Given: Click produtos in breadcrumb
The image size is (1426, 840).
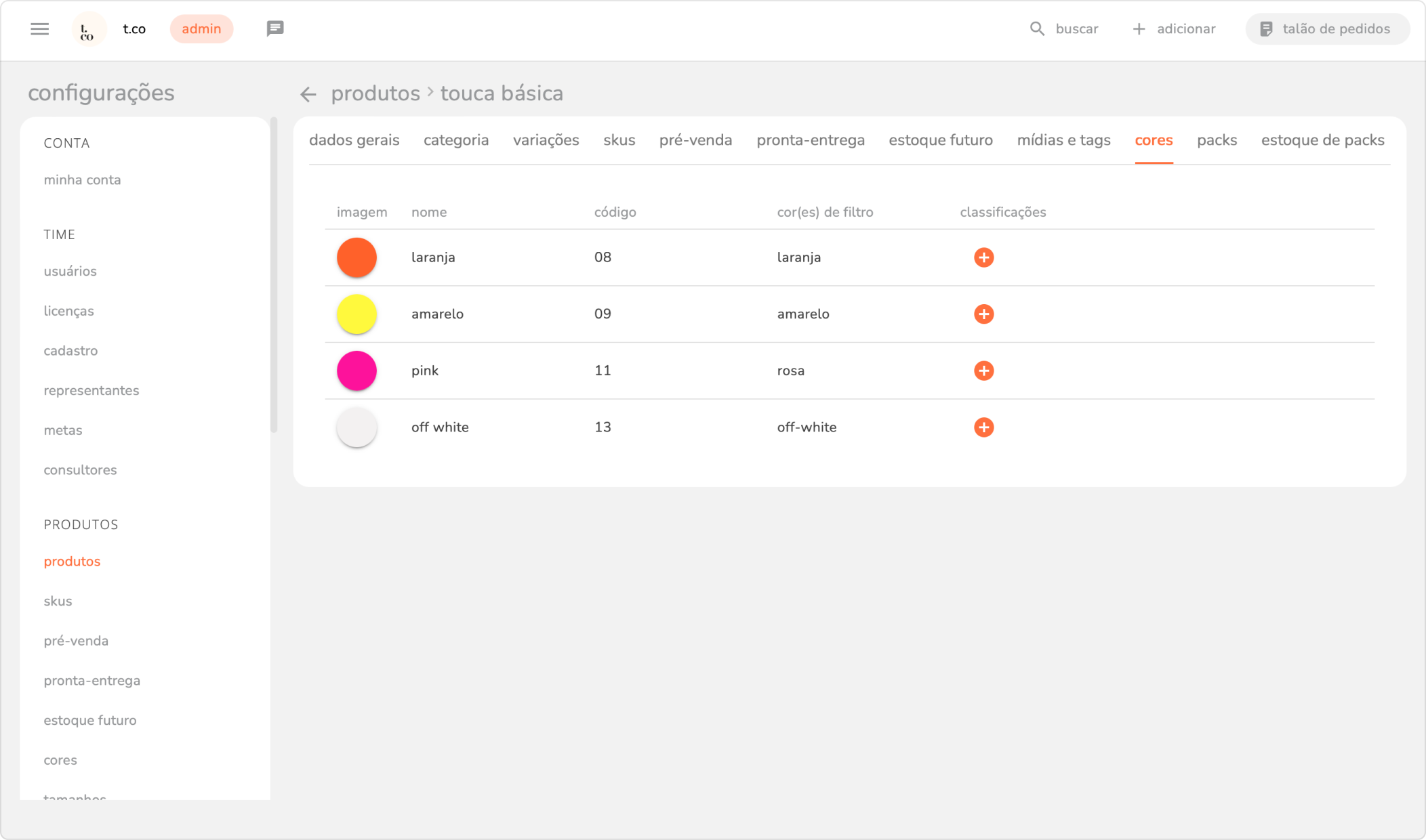Looking at the screenshot, I should (x=375, y=93).
